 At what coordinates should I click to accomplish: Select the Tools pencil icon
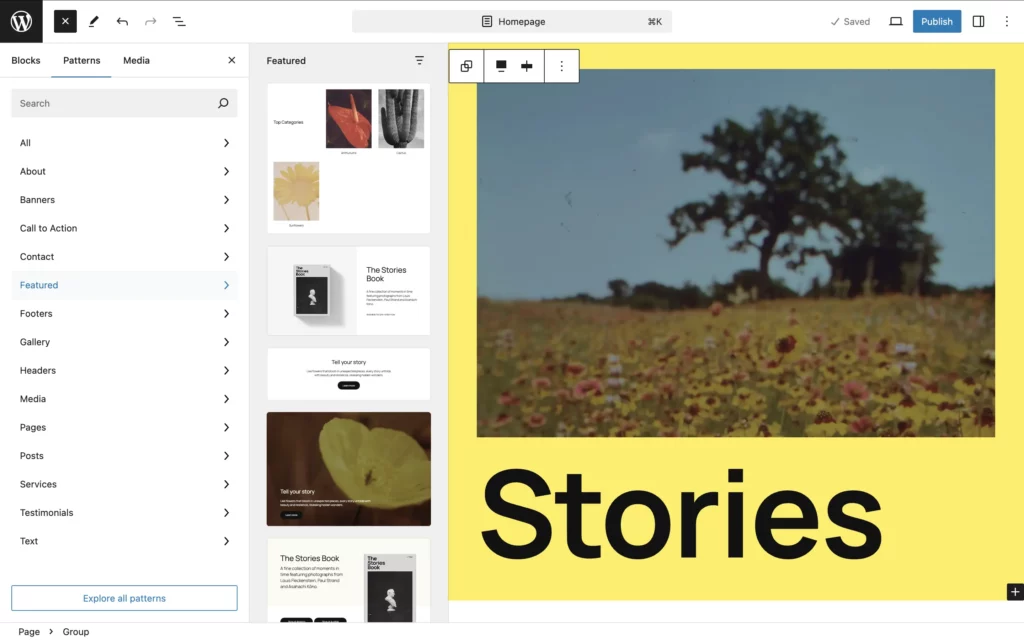pyautogui.click(x=93, y=22)
